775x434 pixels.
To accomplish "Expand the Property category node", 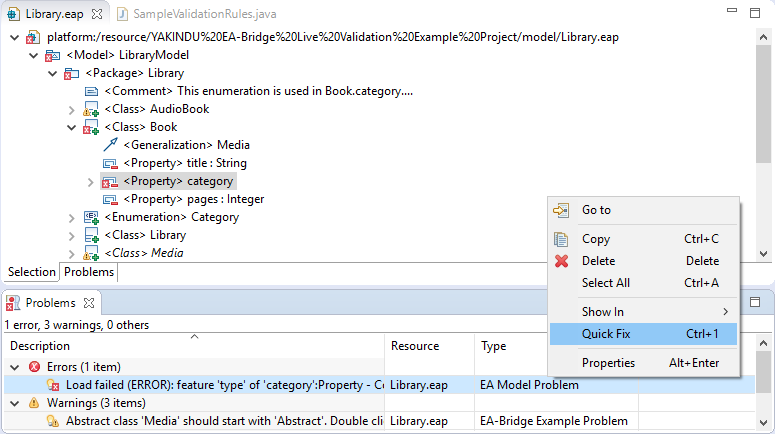I will (x=91, y=182).
